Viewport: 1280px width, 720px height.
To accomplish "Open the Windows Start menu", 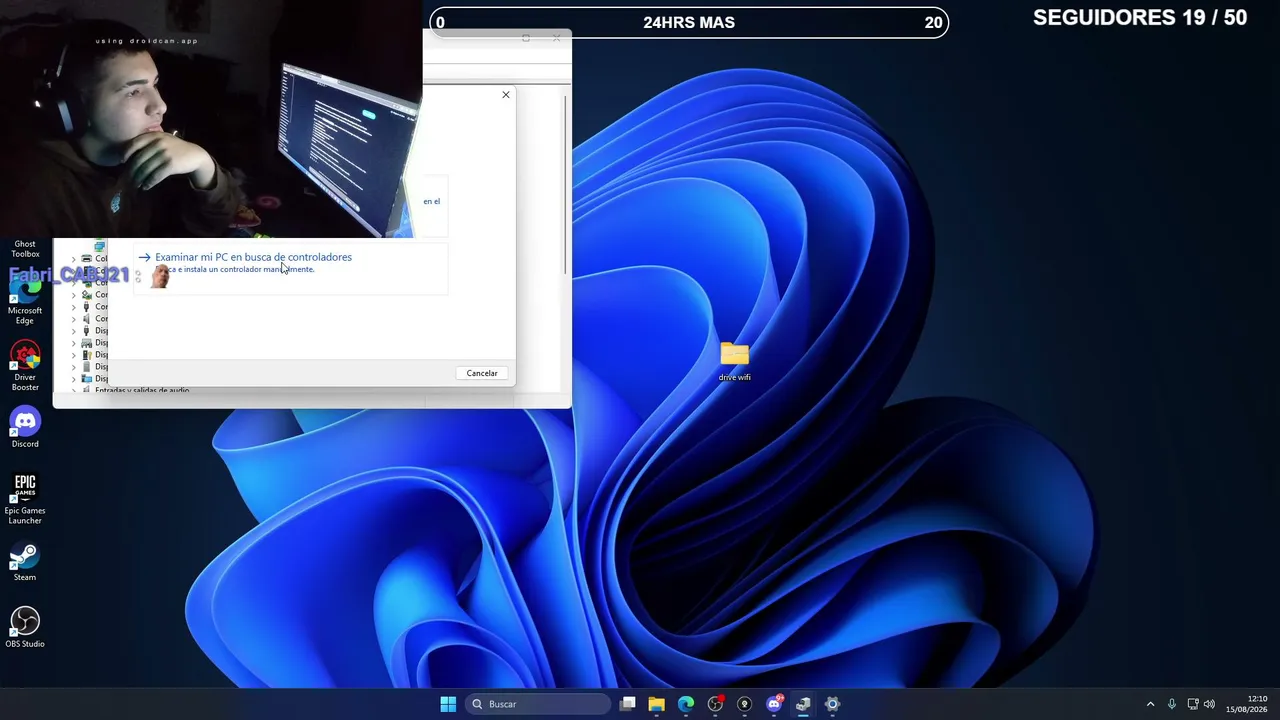I will pyautogui.click(x=448, y=704).
